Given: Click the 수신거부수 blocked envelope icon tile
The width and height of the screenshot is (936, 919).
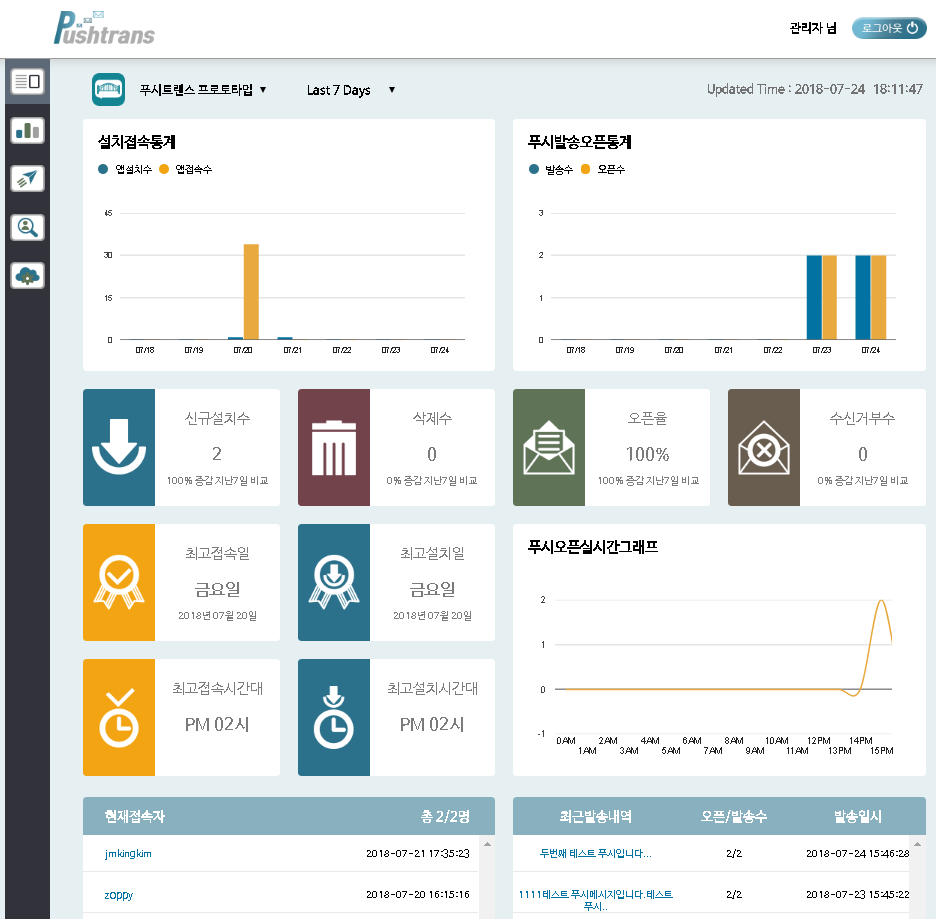Looking at the screenshot, I should click(763, 448).
